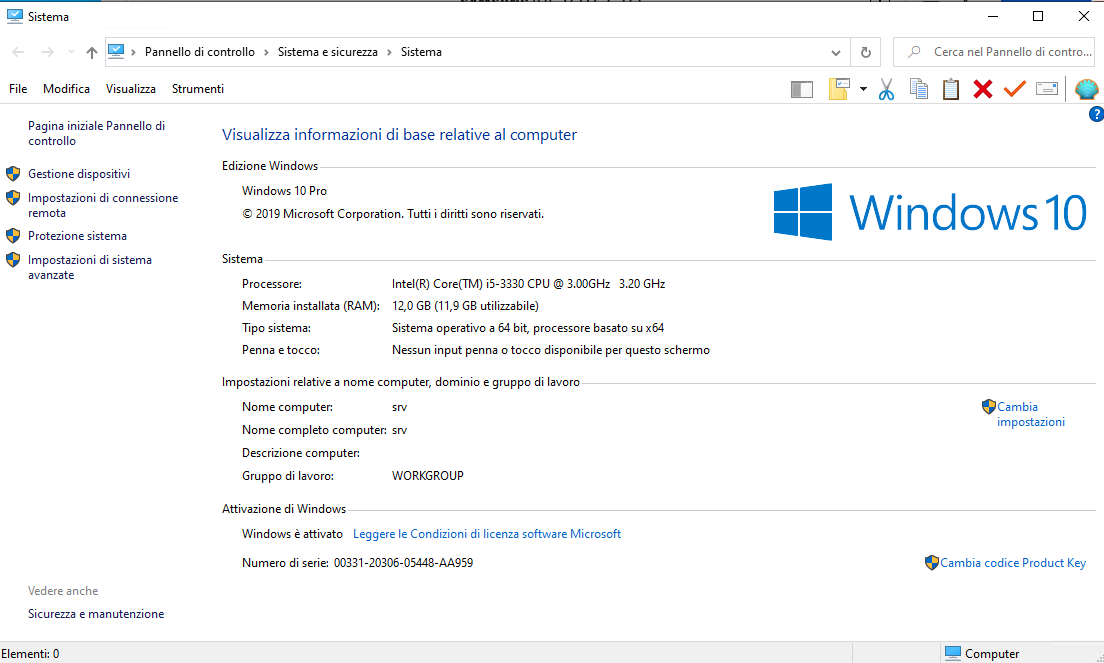This screenshot has width=1104, height=663.
Task: Open Classic Shell settings shell icon
Action: [x=1086, y=89]
